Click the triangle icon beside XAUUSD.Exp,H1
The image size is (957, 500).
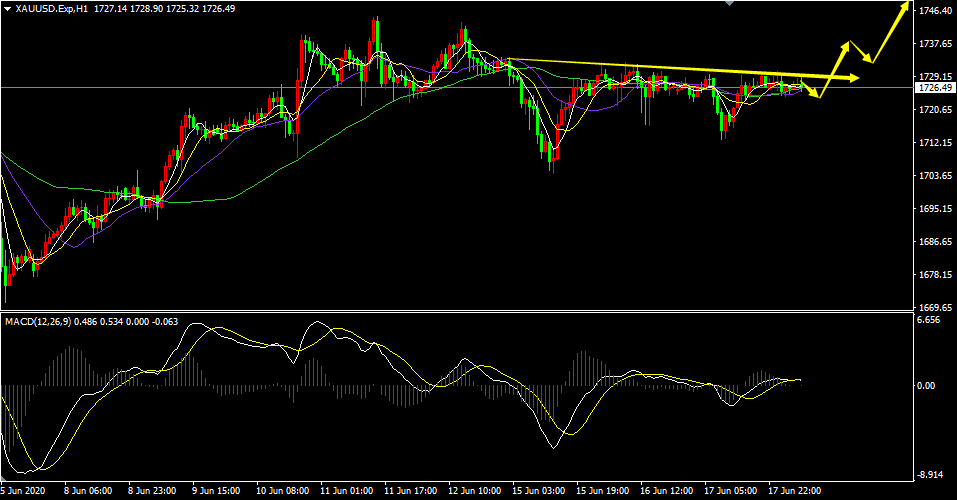[x=6, y=7]
